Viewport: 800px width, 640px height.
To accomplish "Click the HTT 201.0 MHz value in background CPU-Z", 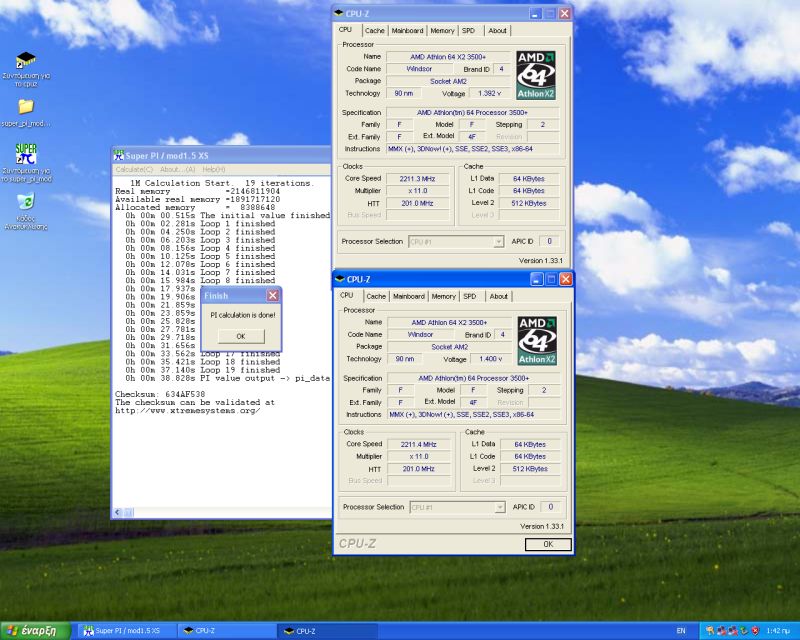I will pos(417,203).
